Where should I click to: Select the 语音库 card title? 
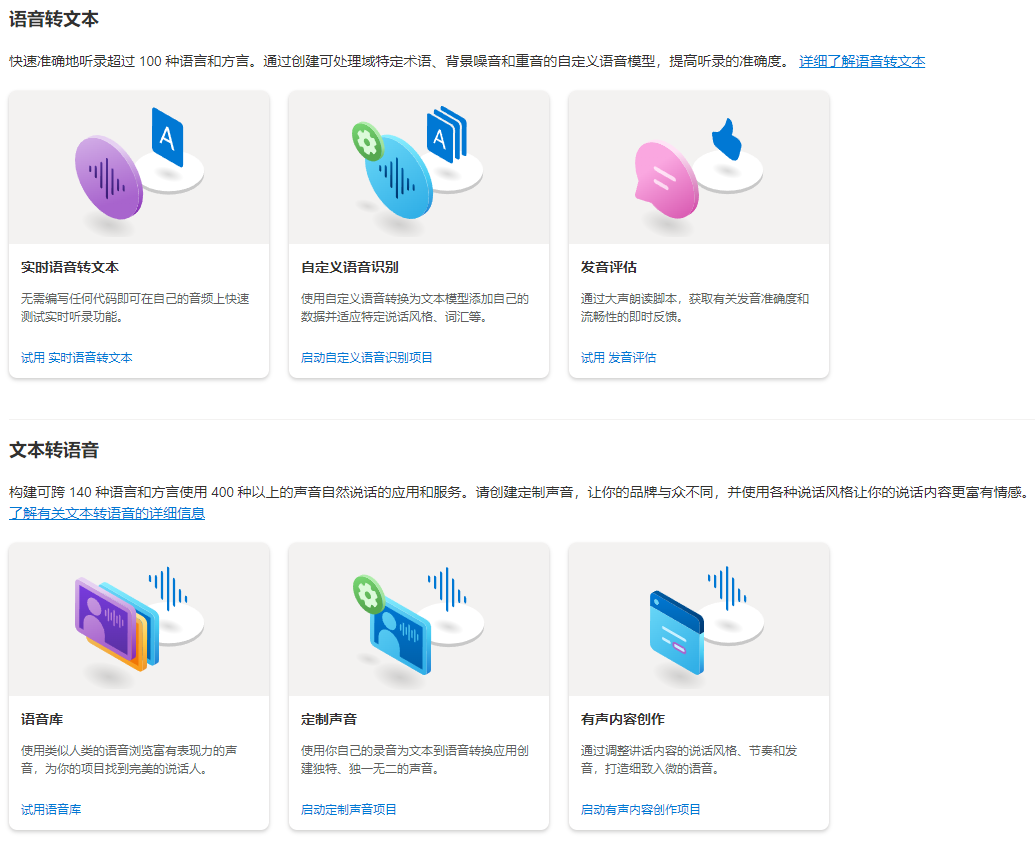[x=43, y=719]
